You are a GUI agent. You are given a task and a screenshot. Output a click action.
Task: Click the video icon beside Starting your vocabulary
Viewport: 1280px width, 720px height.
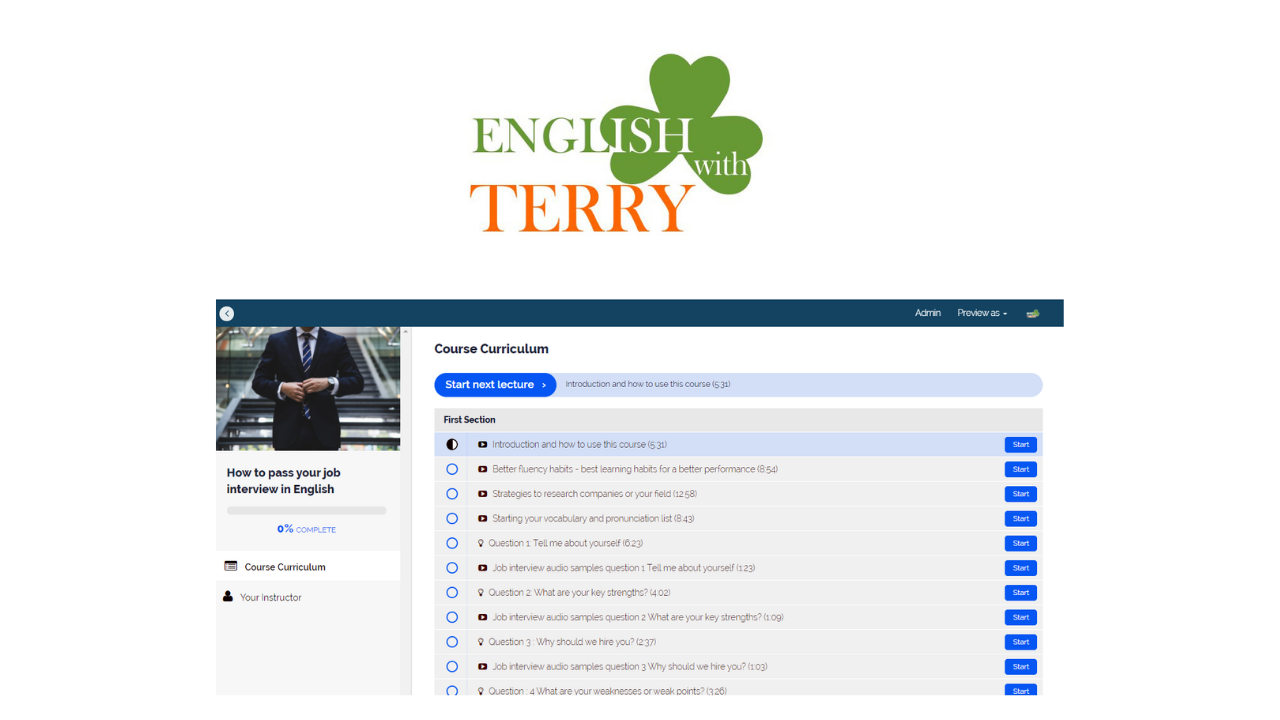coord(483,518)
